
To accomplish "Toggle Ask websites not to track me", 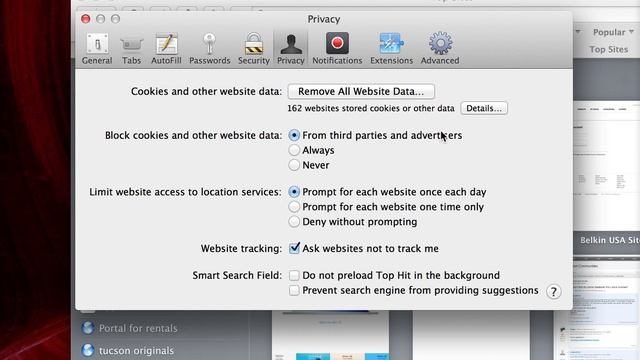I will tap(294, 248).
